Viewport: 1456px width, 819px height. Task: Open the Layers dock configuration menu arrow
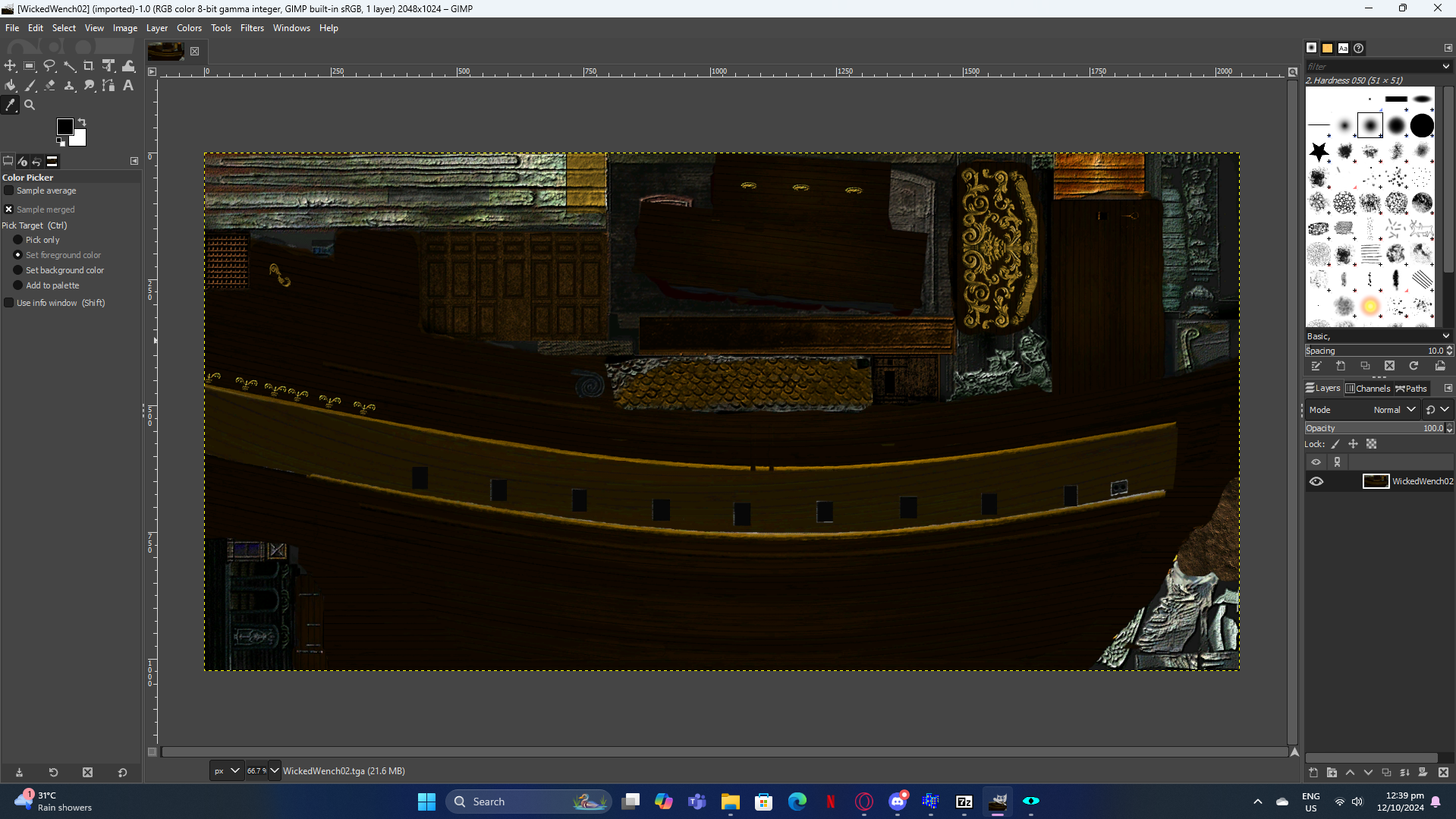[1448, 388]
